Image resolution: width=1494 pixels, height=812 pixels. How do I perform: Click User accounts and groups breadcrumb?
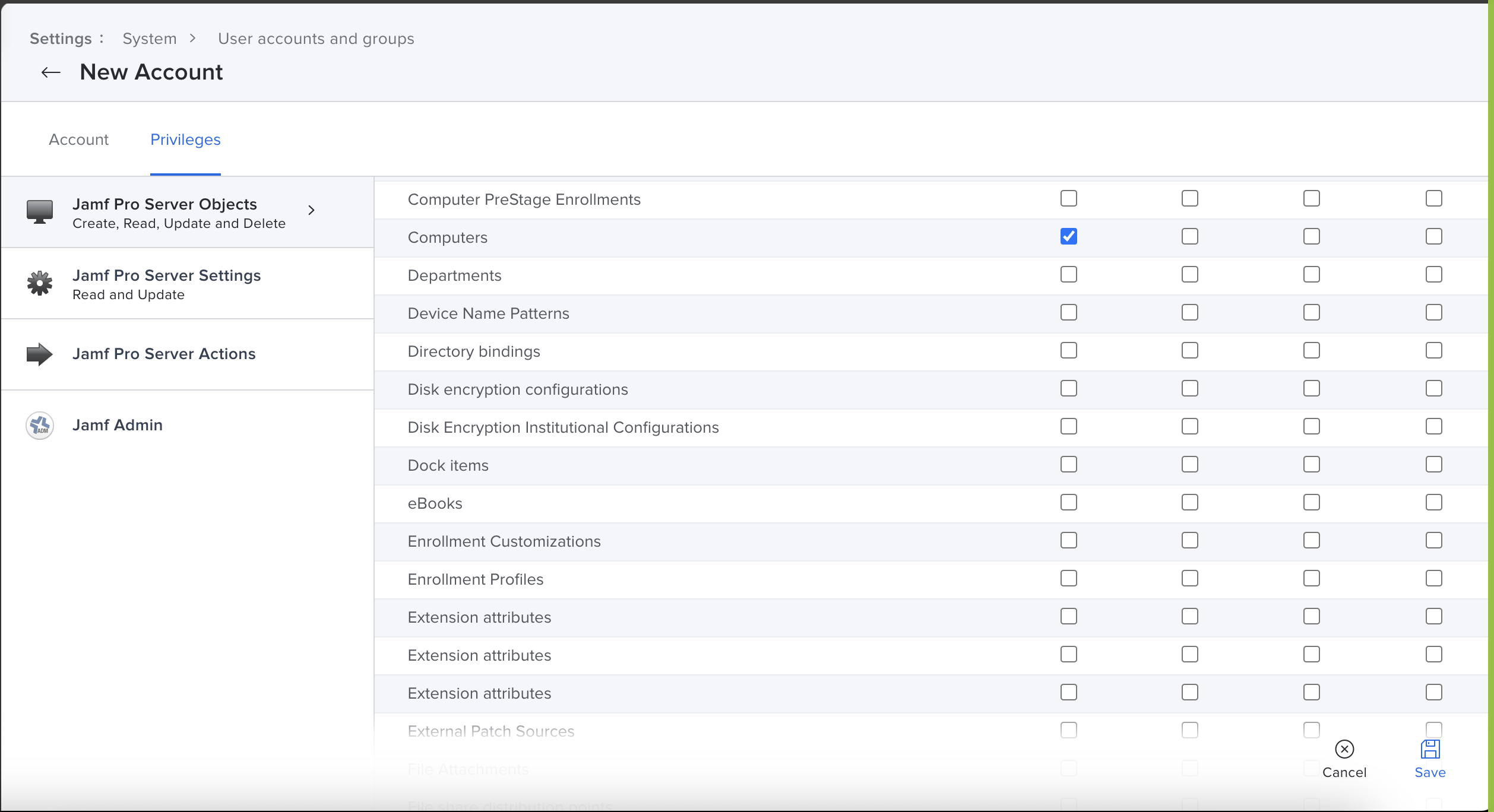click(x=316, y=39)
